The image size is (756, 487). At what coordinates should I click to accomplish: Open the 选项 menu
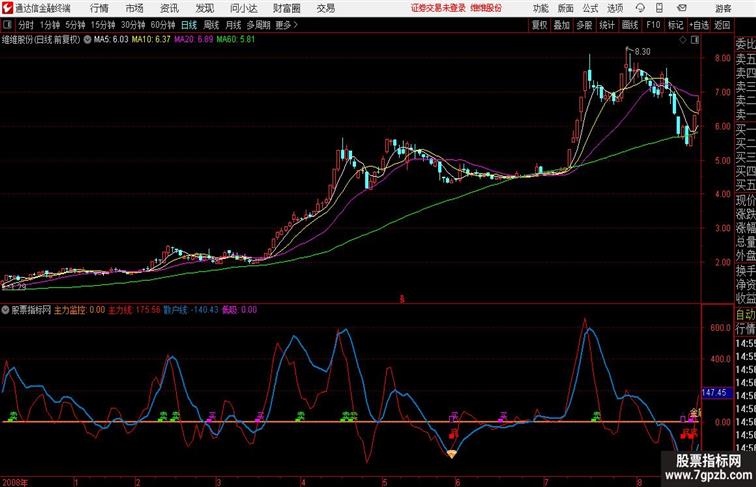coord(615,8)
